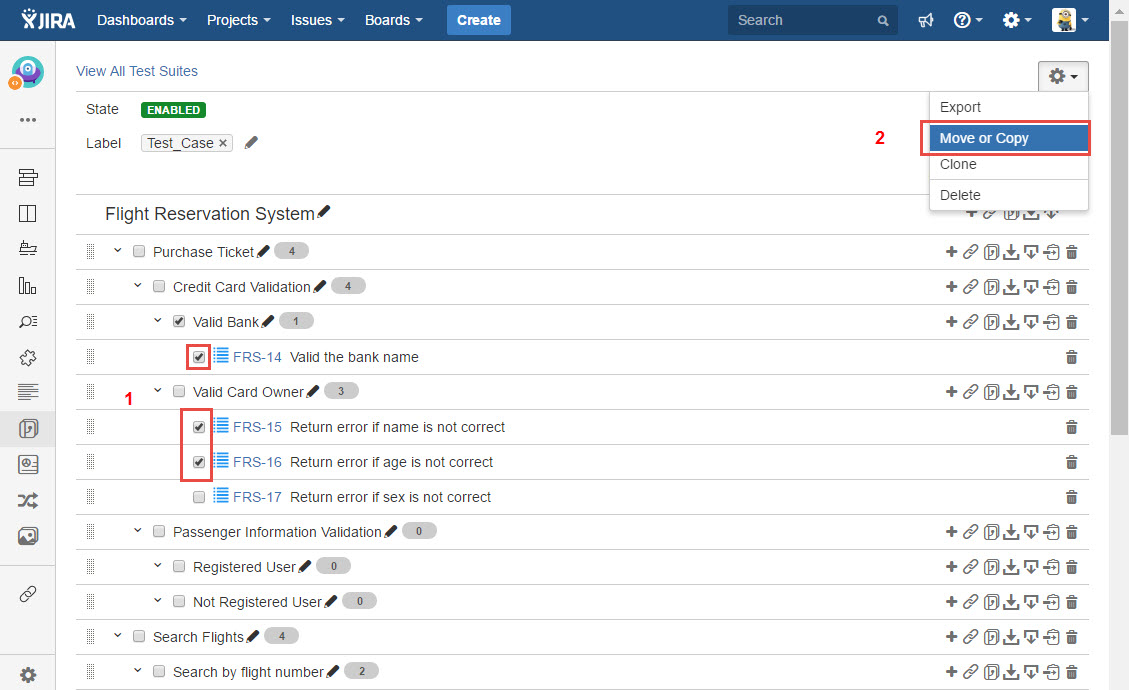Open the sidebar three-dots more menu
The height and width of the screenshot is (690, 1129).
28,120
